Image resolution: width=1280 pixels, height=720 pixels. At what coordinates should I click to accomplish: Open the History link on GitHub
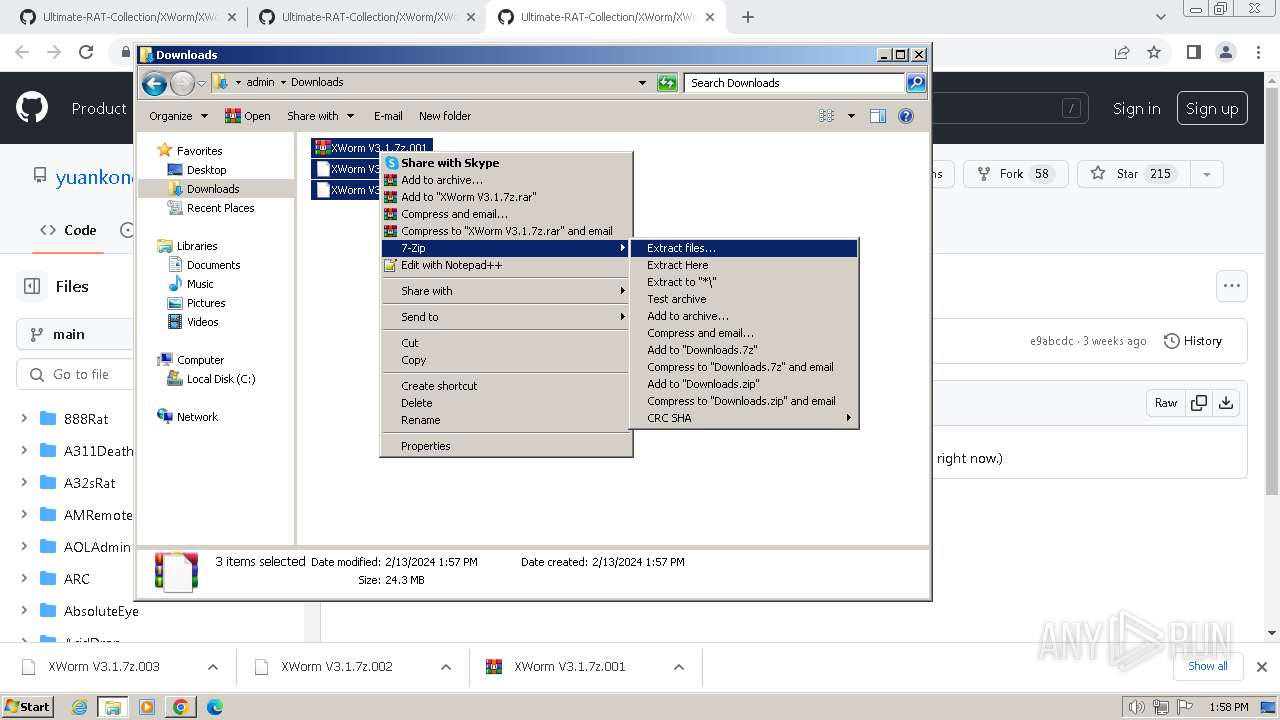click(1193, 341)
